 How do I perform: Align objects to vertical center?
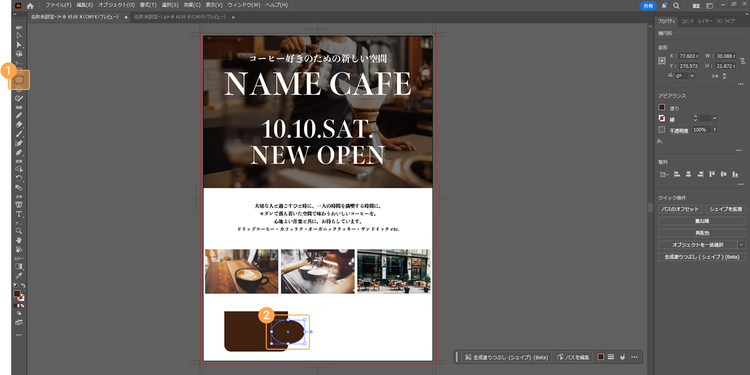tap(724, 174)
